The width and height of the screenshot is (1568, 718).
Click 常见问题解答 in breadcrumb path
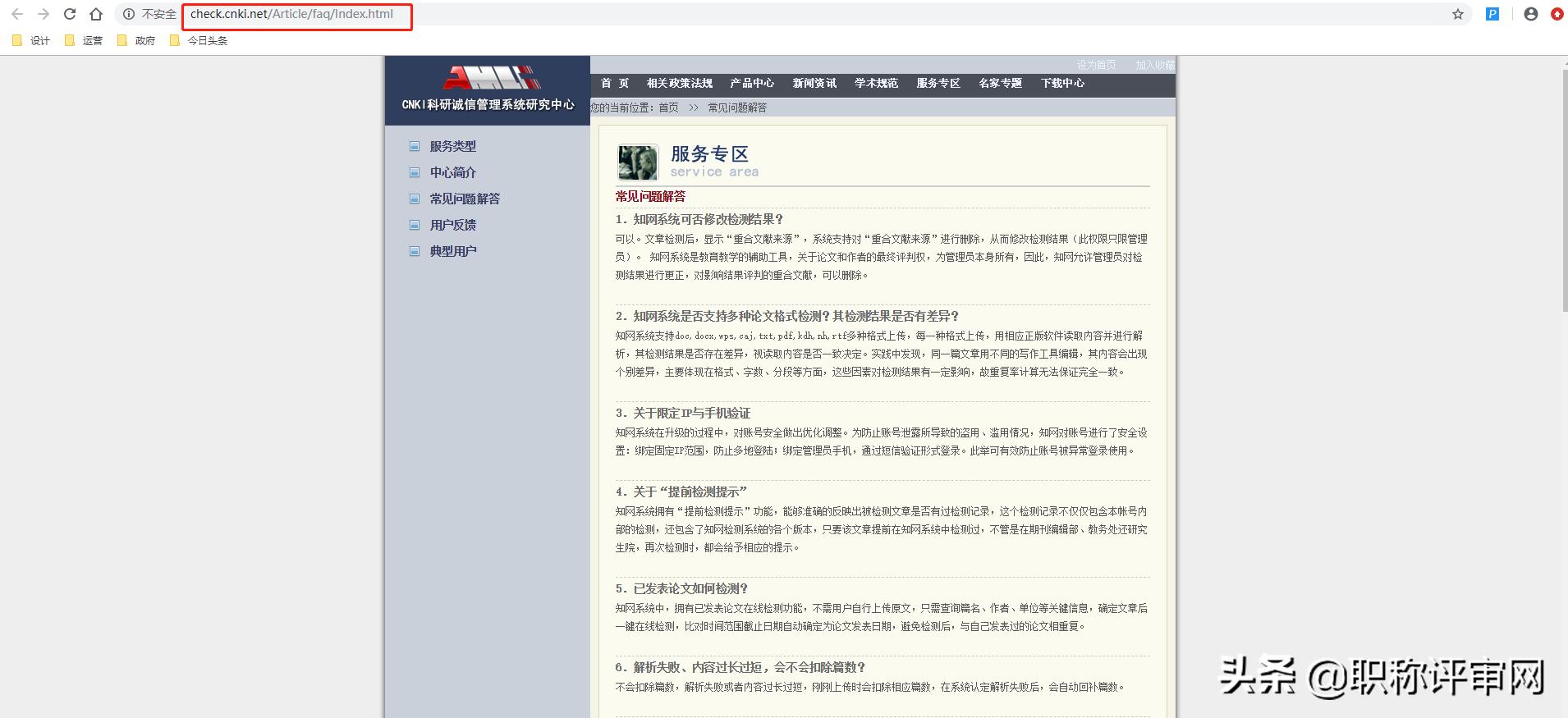point(737,107)
